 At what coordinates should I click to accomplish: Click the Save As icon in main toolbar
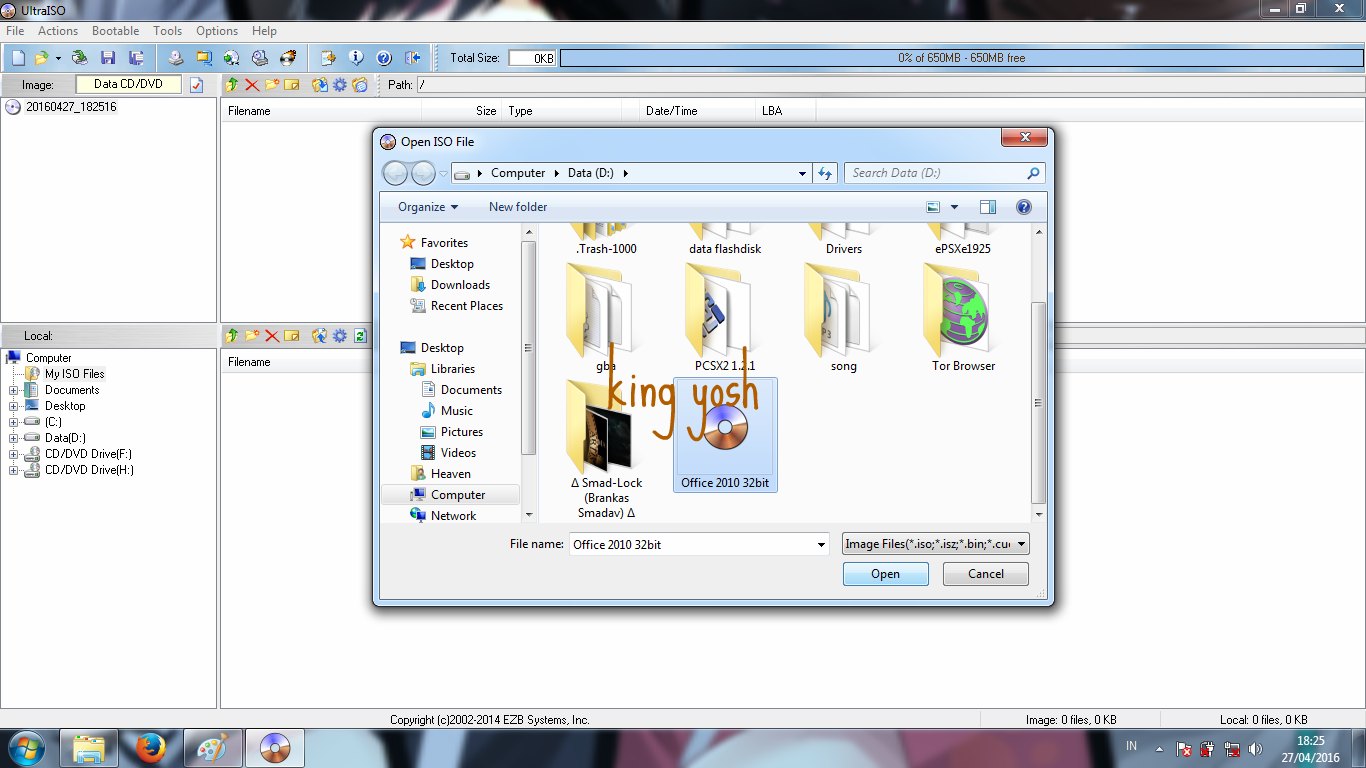[137, 58]
